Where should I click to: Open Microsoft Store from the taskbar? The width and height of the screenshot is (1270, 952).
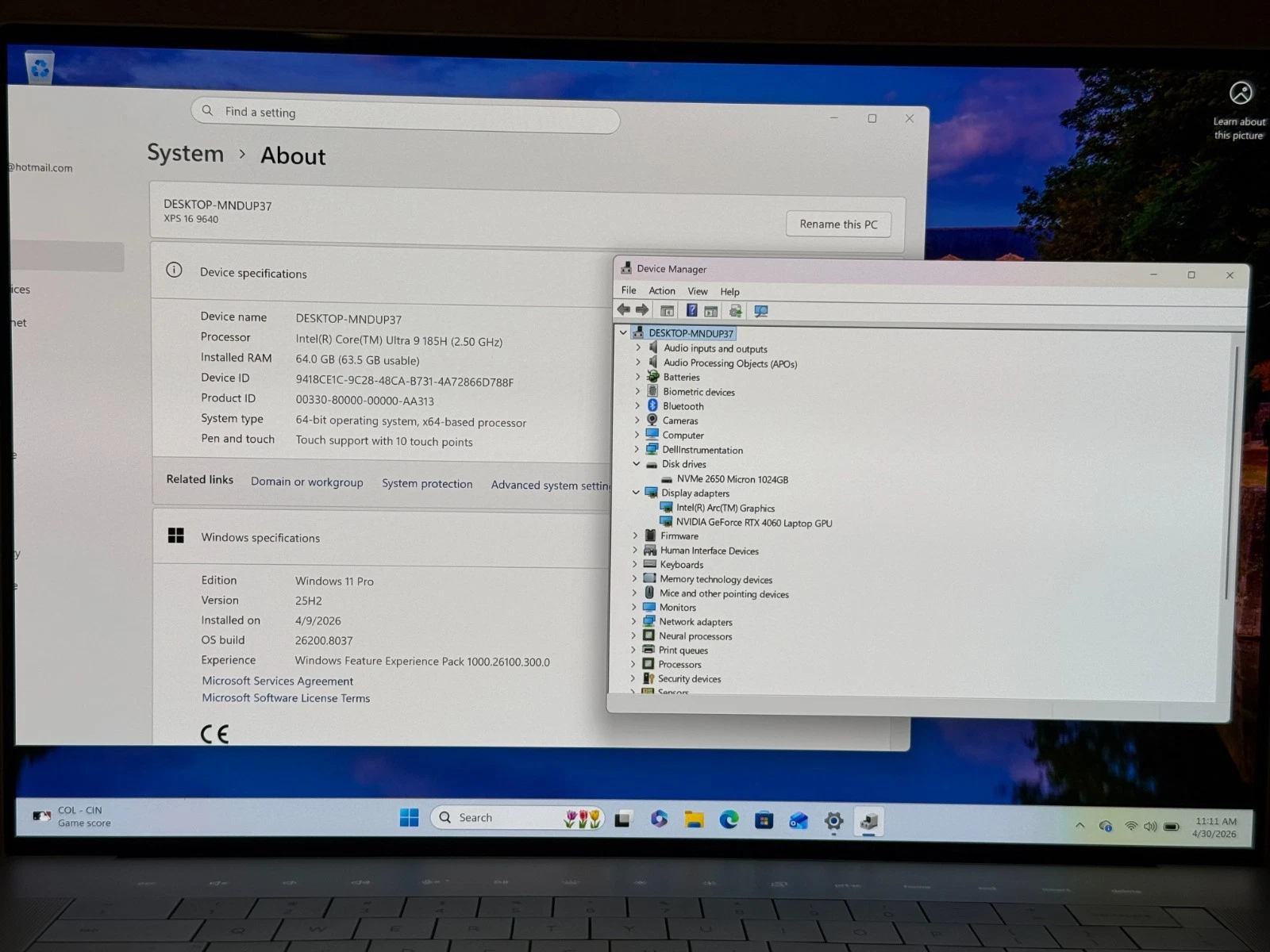point(764,820)
